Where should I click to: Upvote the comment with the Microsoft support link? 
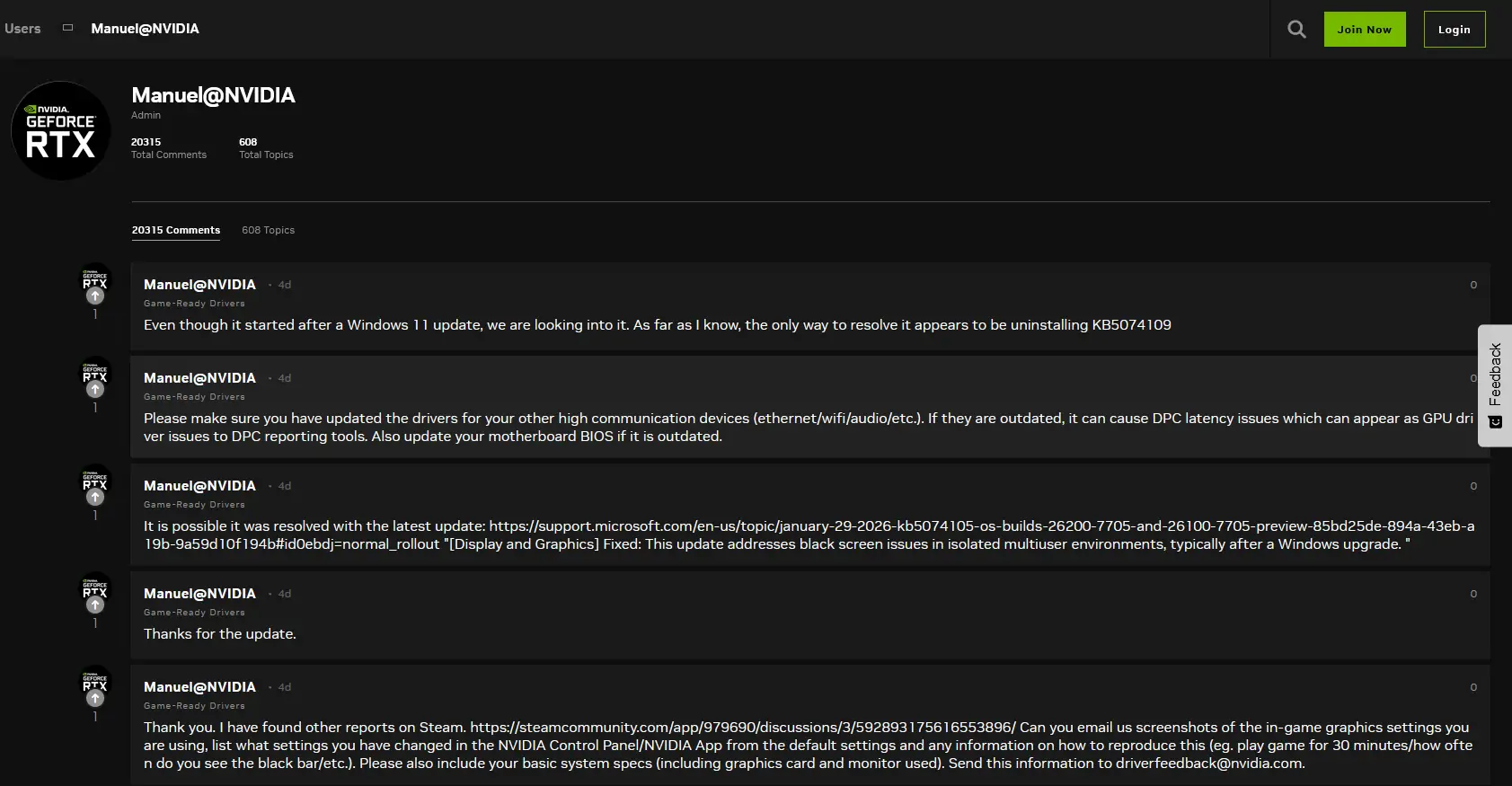(95, 498)
